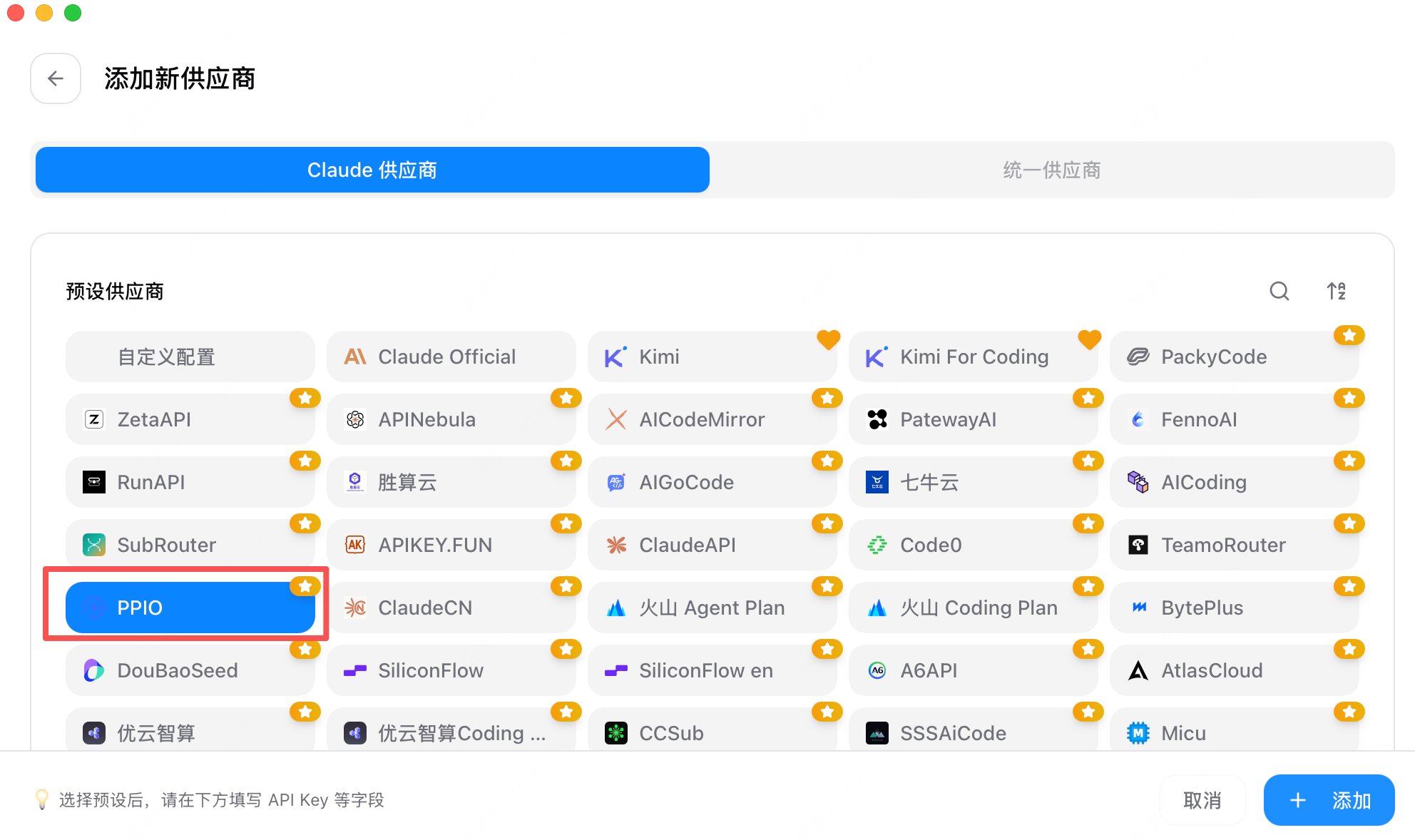1415x840 pixels.
Task: Click the star badge on RunAPI
Action: pos(305,461)
